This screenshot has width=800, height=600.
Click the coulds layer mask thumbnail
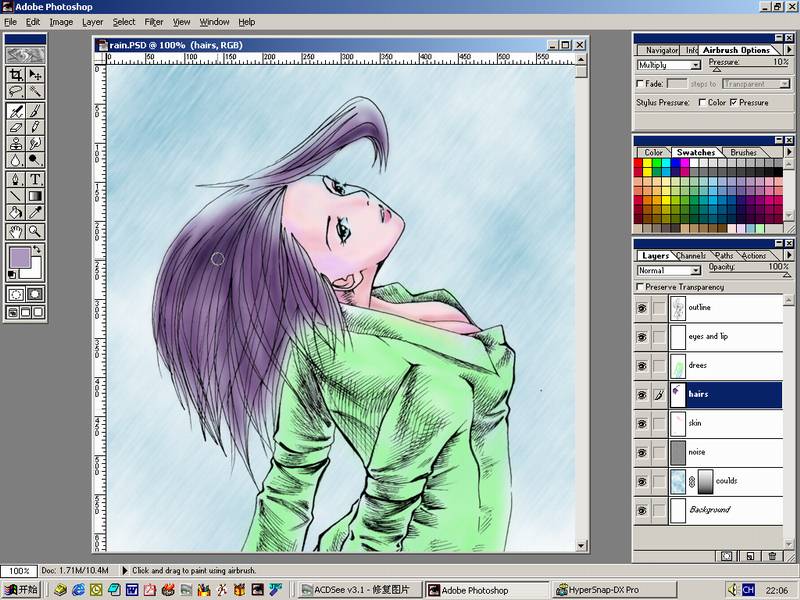tap(705, 482)
